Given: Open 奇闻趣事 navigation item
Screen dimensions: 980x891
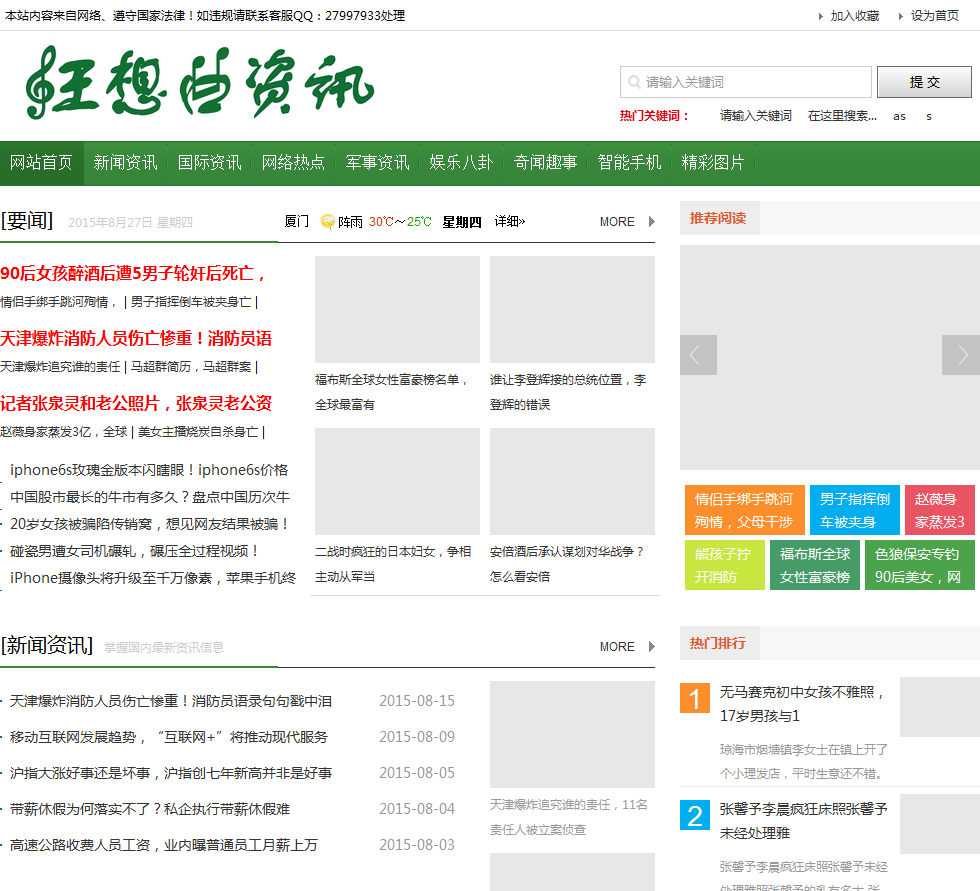Looking at the screenshot, I should (545, 162).
